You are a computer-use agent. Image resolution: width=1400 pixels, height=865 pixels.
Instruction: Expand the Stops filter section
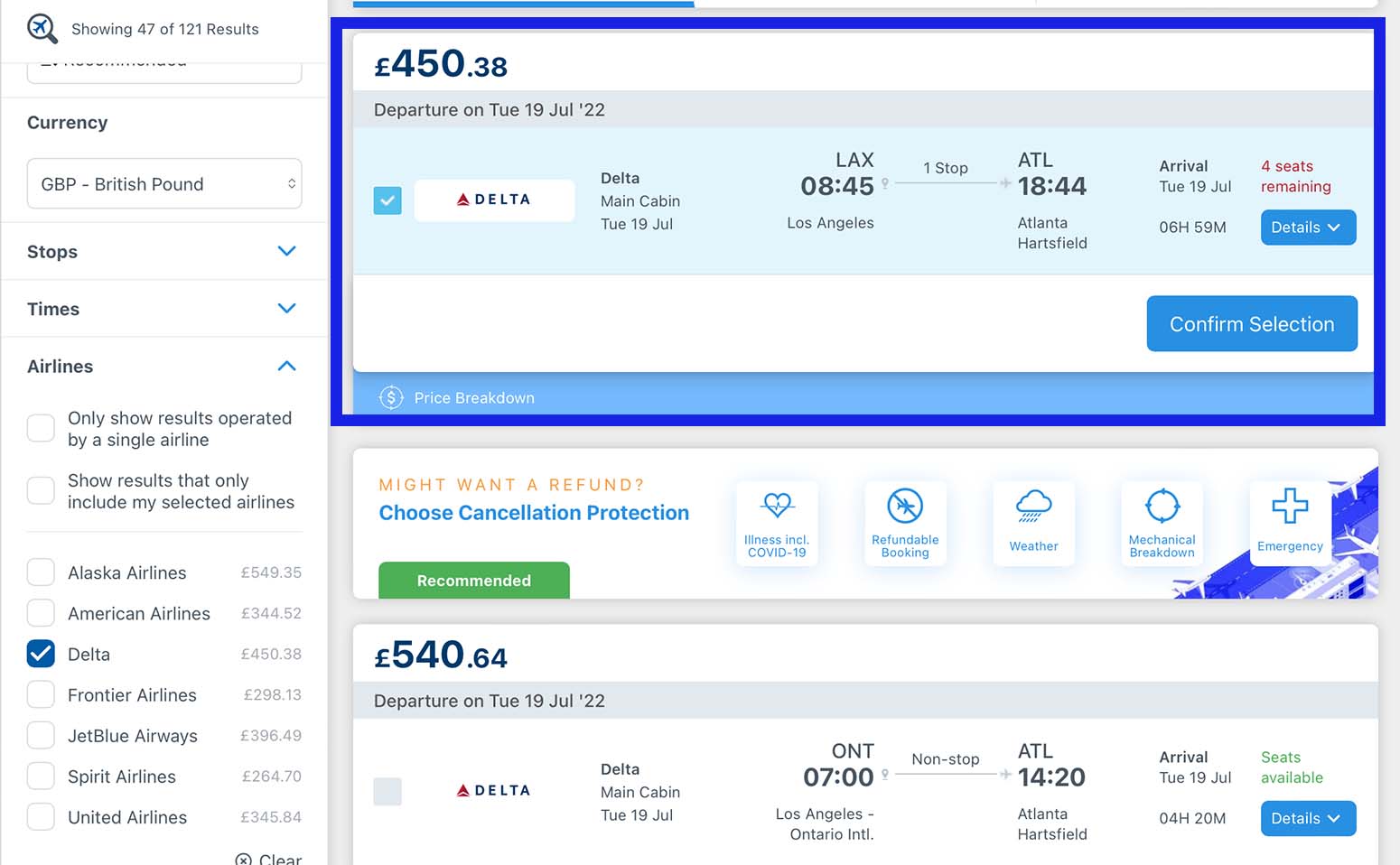pyautogui.click(x=164, y=252)
